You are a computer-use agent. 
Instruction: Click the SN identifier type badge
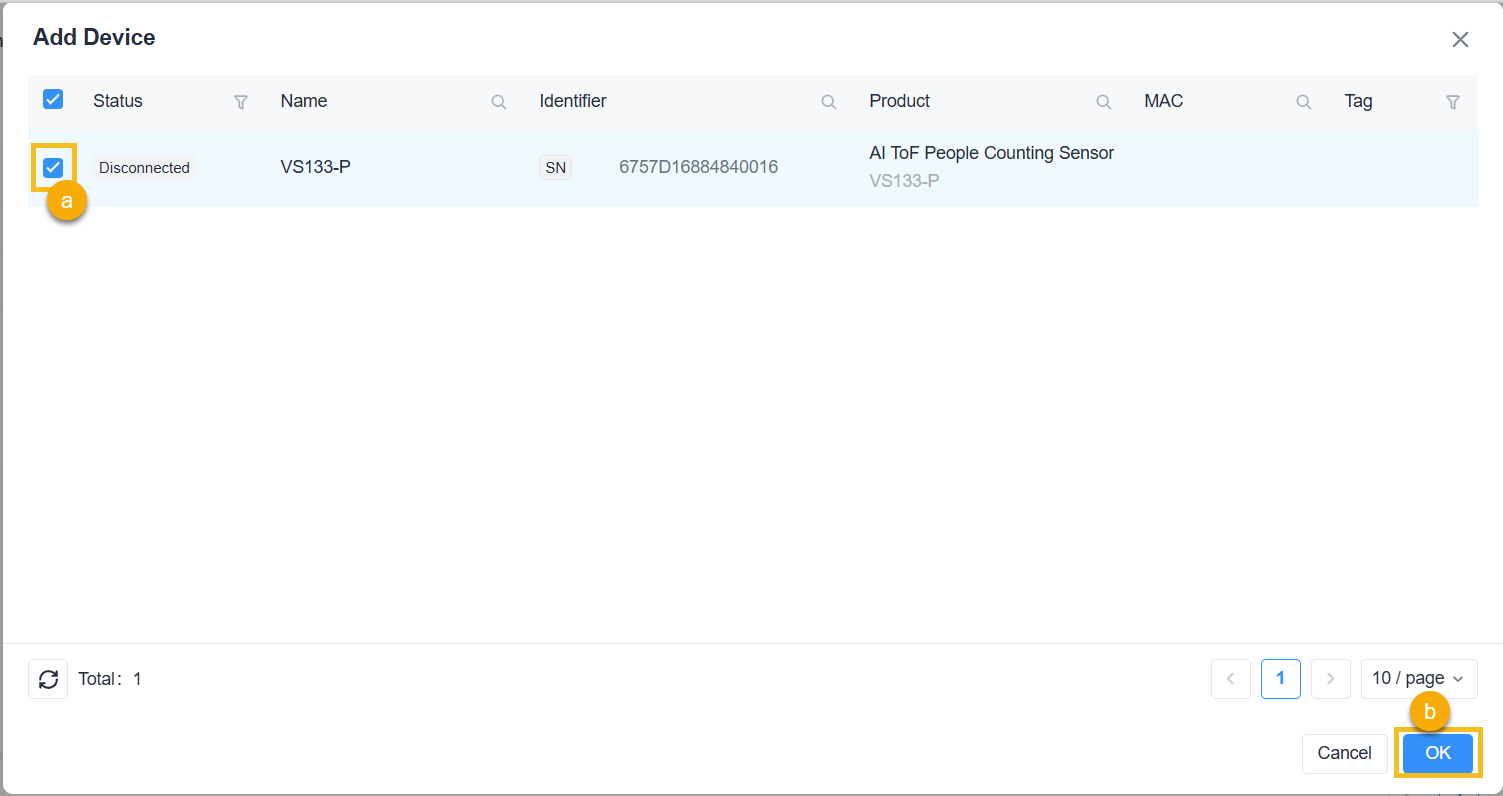pyautogui.click(x=555, y=168)
